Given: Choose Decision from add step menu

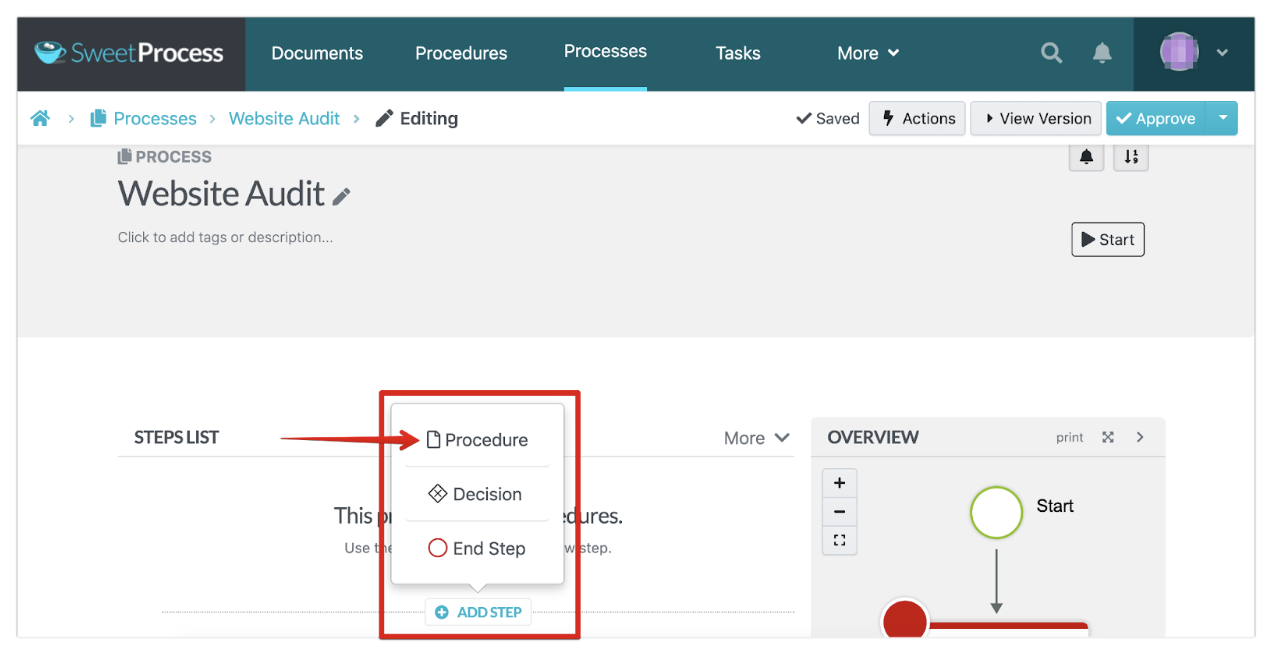Looking at the screenshot, I should 476,494.
